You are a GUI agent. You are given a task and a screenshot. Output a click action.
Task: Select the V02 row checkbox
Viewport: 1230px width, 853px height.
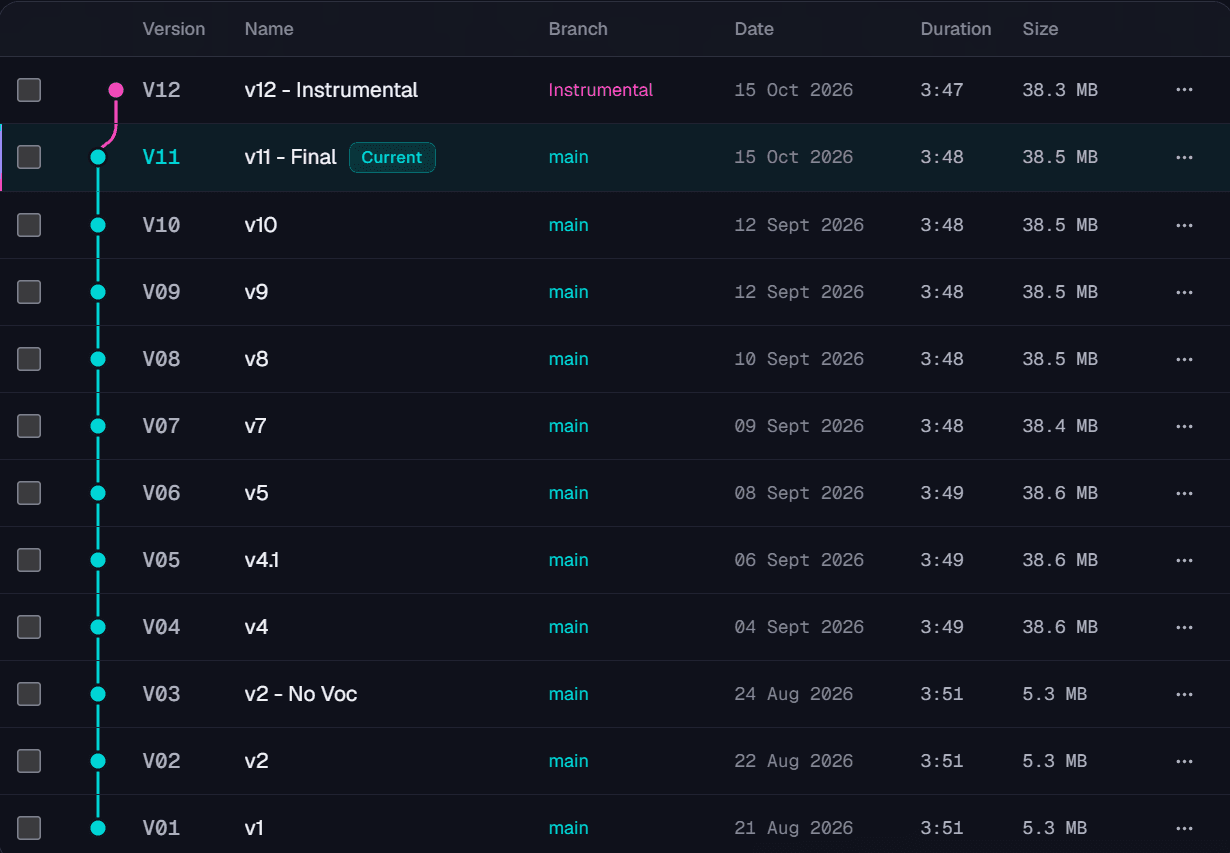click(29, 761)
